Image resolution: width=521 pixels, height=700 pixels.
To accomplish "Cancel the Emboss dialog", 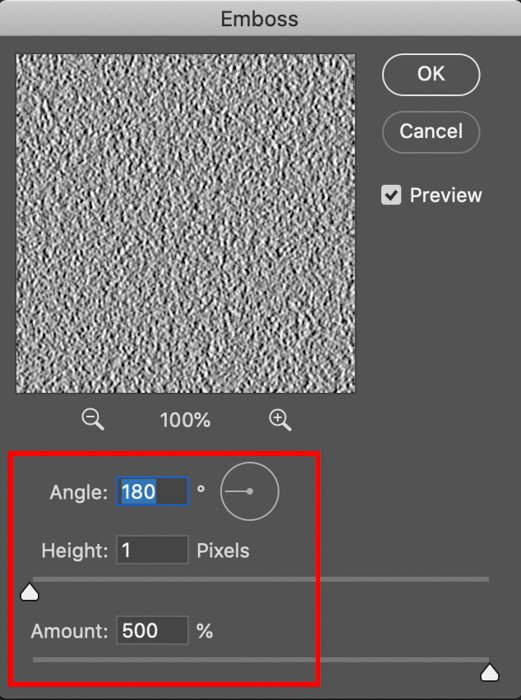I will click(431, 132).
